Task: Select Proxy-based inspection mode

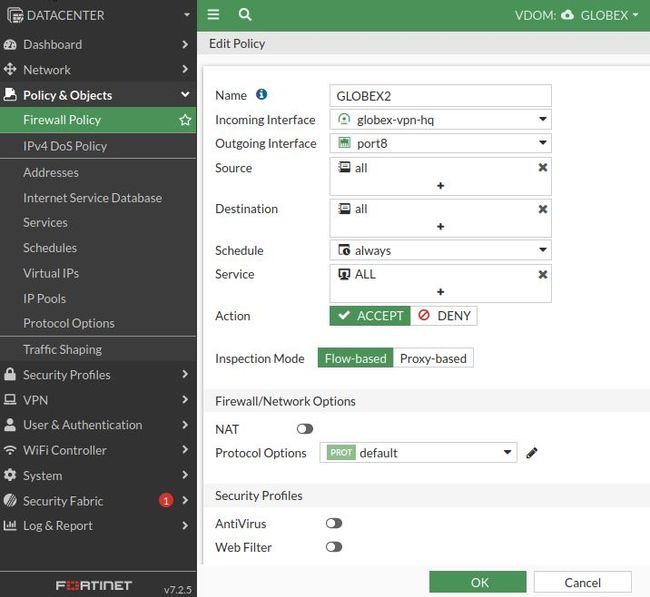Action: (x=433, y=358)
